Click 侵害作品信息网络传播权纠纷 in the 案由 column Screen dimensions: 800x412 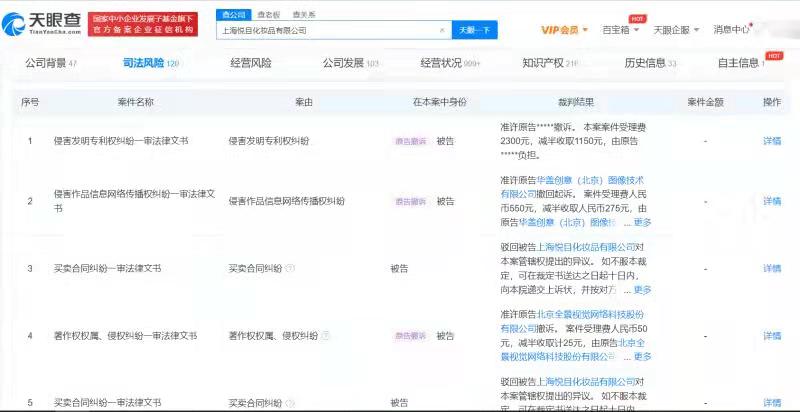pos(287,201)
